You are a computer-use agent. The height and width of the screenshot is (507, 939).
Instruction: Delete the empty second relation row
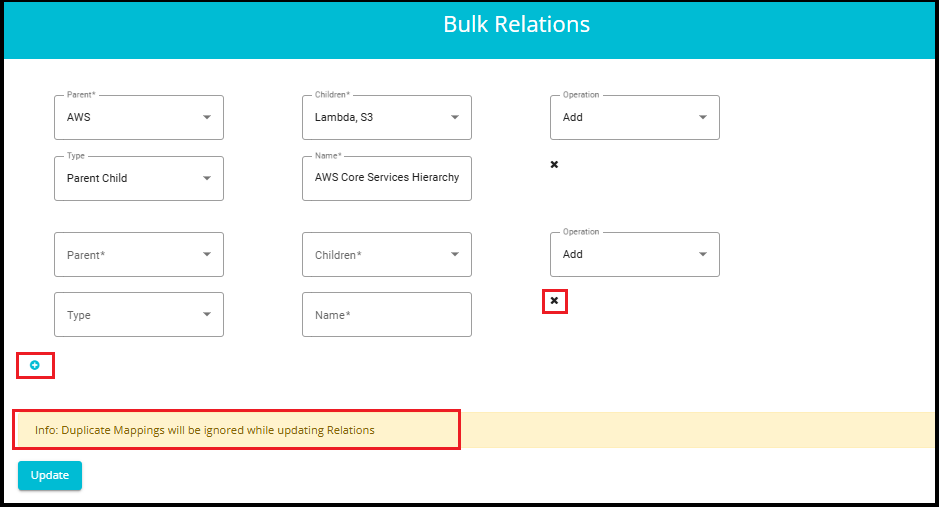tap(554, 300)
